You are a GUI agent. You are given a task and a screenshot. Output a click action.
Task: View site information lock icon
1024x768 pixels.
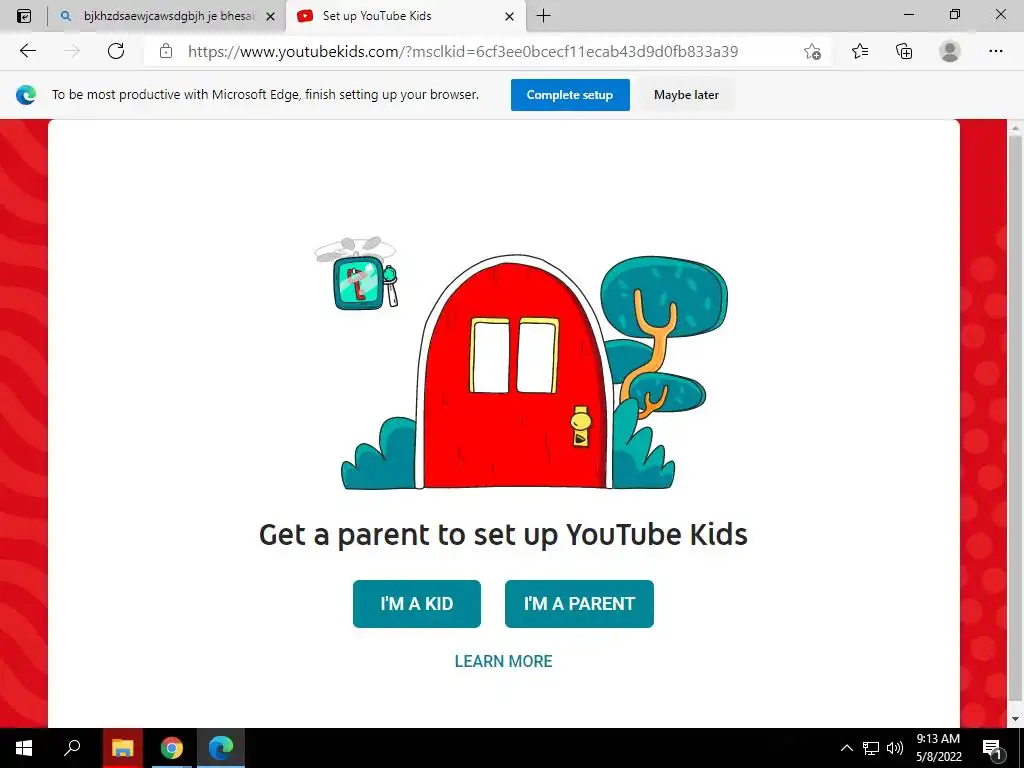click(166, 51)
